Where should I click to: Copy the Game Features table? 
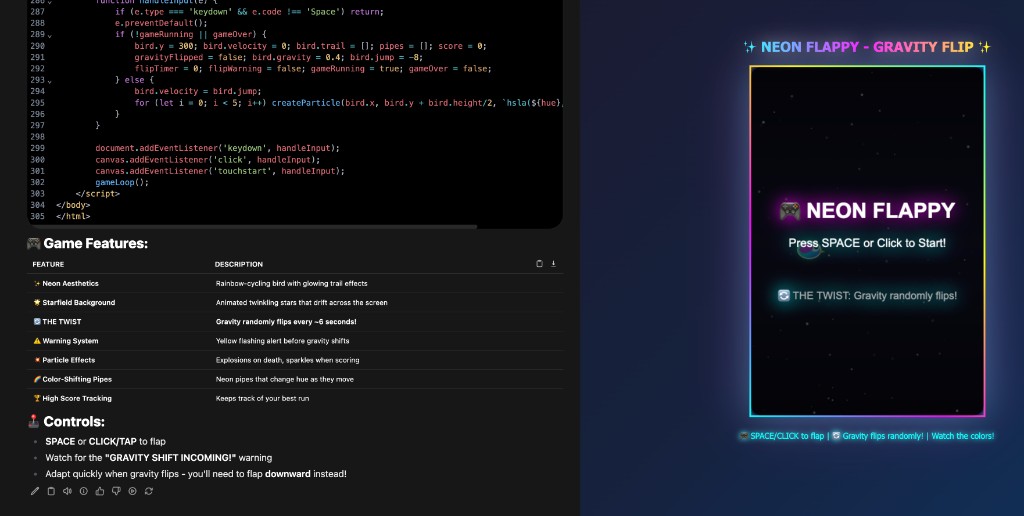(x=539, y=264)
